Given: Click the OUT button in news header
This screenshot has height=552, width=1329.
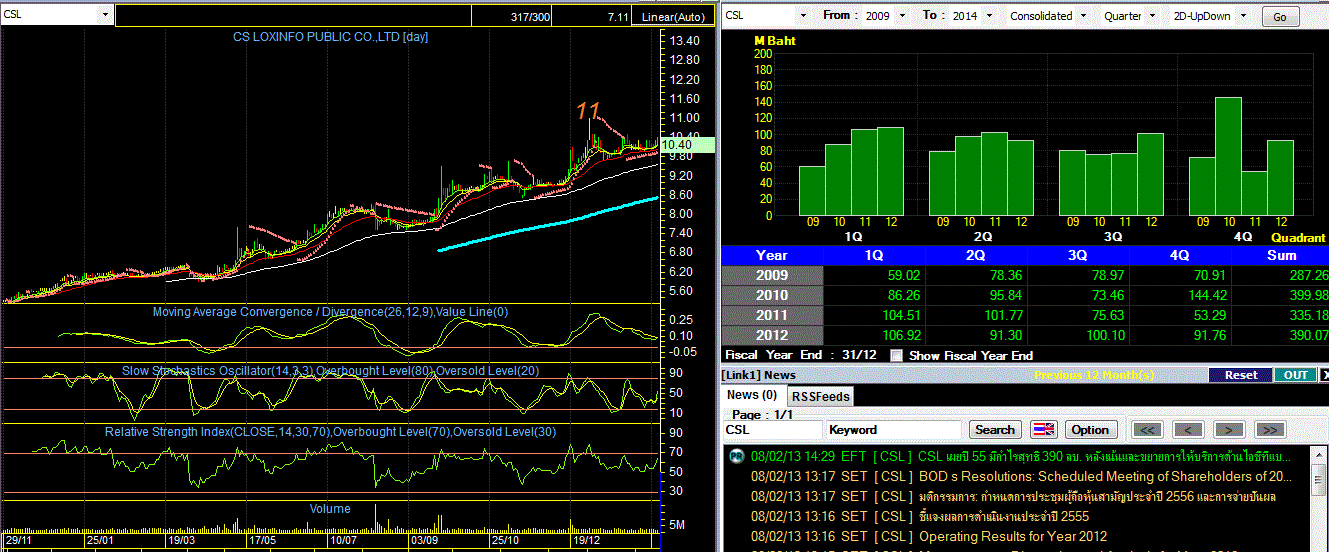Looking at the screenshot, I should [1295, 375].
